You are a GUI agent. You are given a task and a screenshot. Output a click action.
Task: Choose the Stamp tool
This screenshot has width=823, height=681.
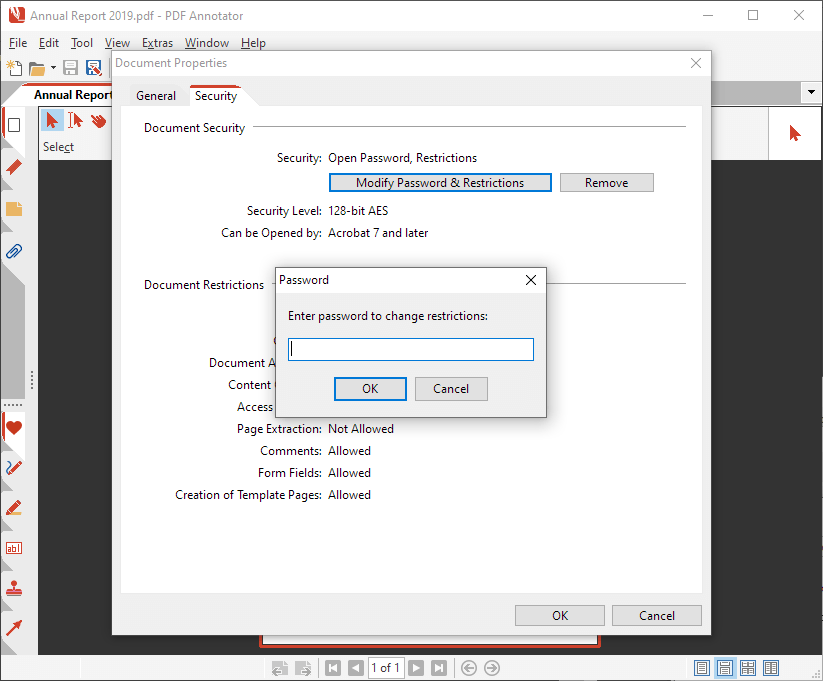[13, 588]
